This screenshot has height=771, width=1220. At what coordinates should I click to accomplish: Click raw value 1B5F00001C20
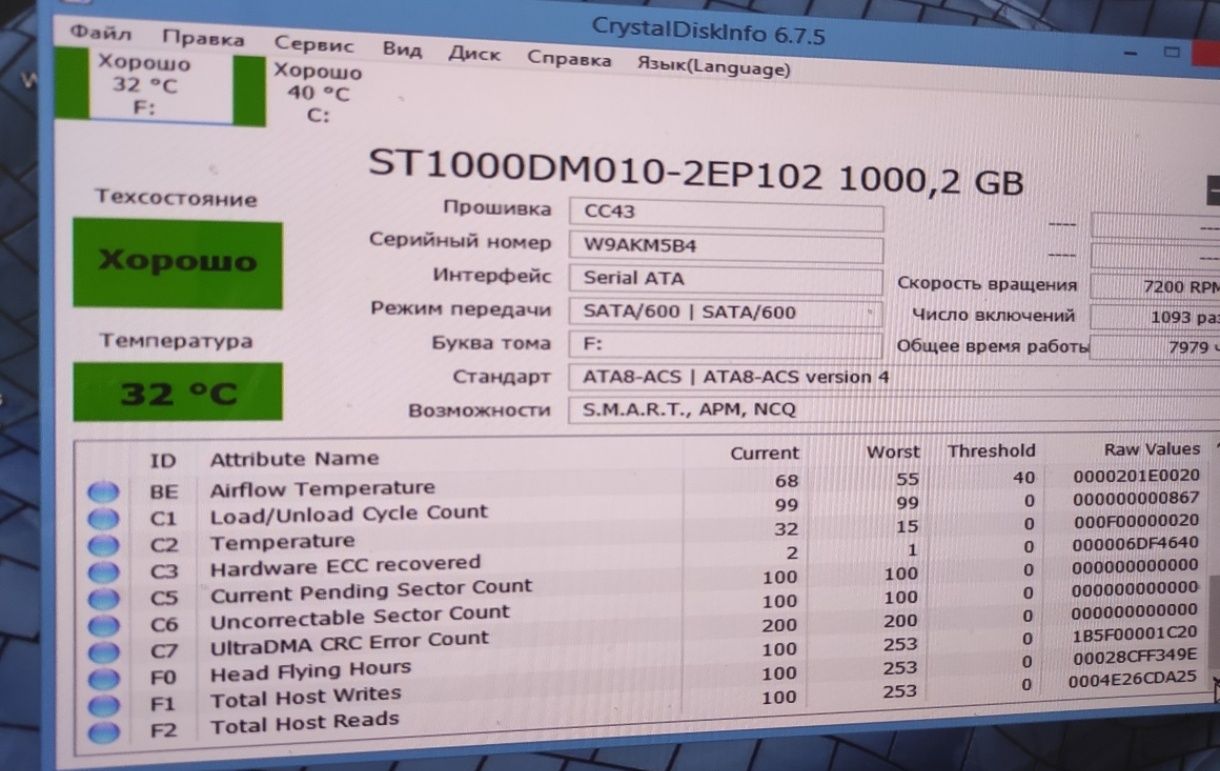1135,634
